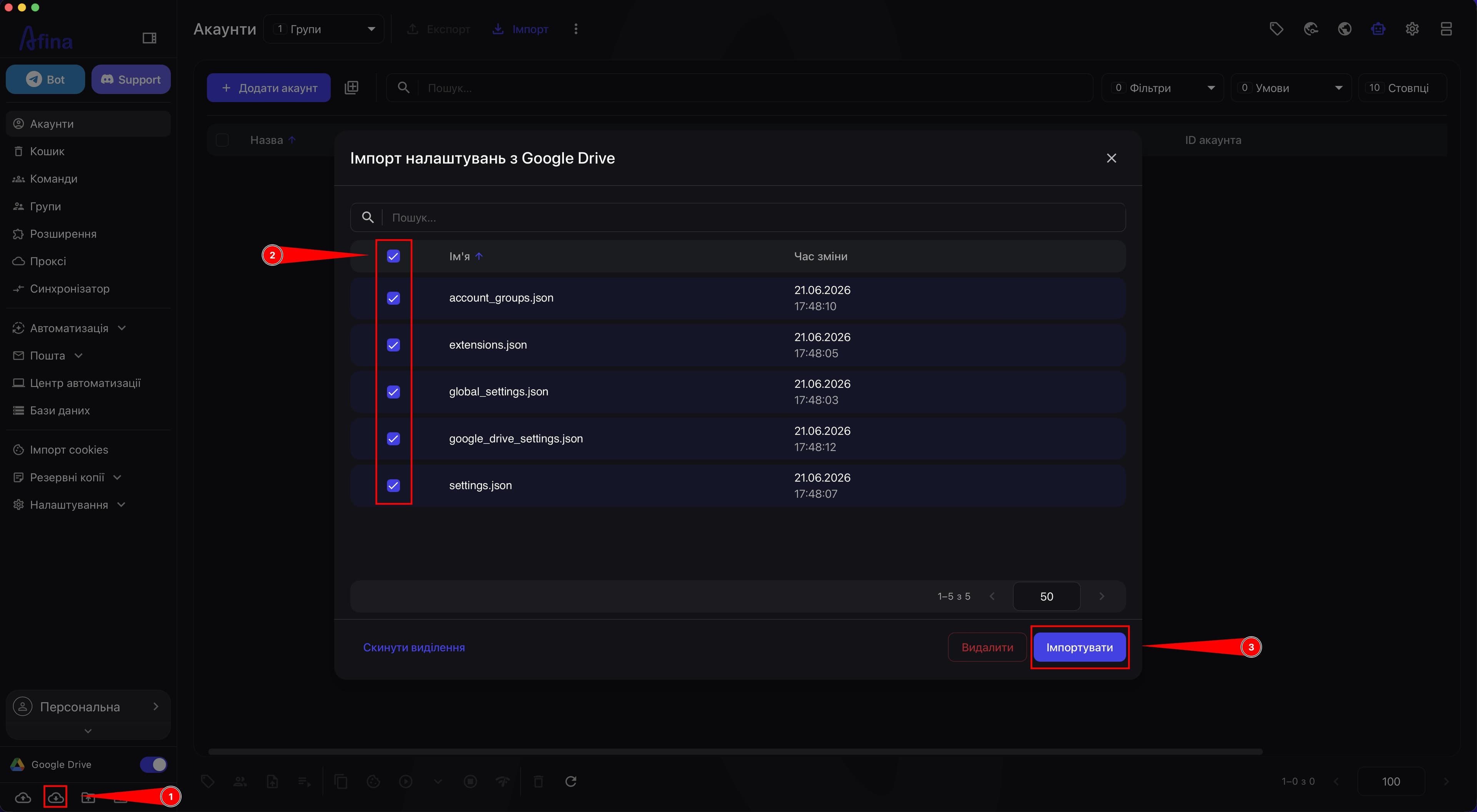Viewport: 1477px width, 812px height.
Task: Uncheck settings.json checkbox
Action: pyautogui.click(x=393, y=486)
